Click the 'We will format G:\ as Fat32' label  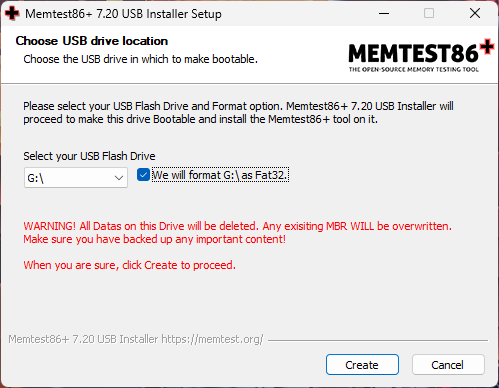click(x=220, y=175)
